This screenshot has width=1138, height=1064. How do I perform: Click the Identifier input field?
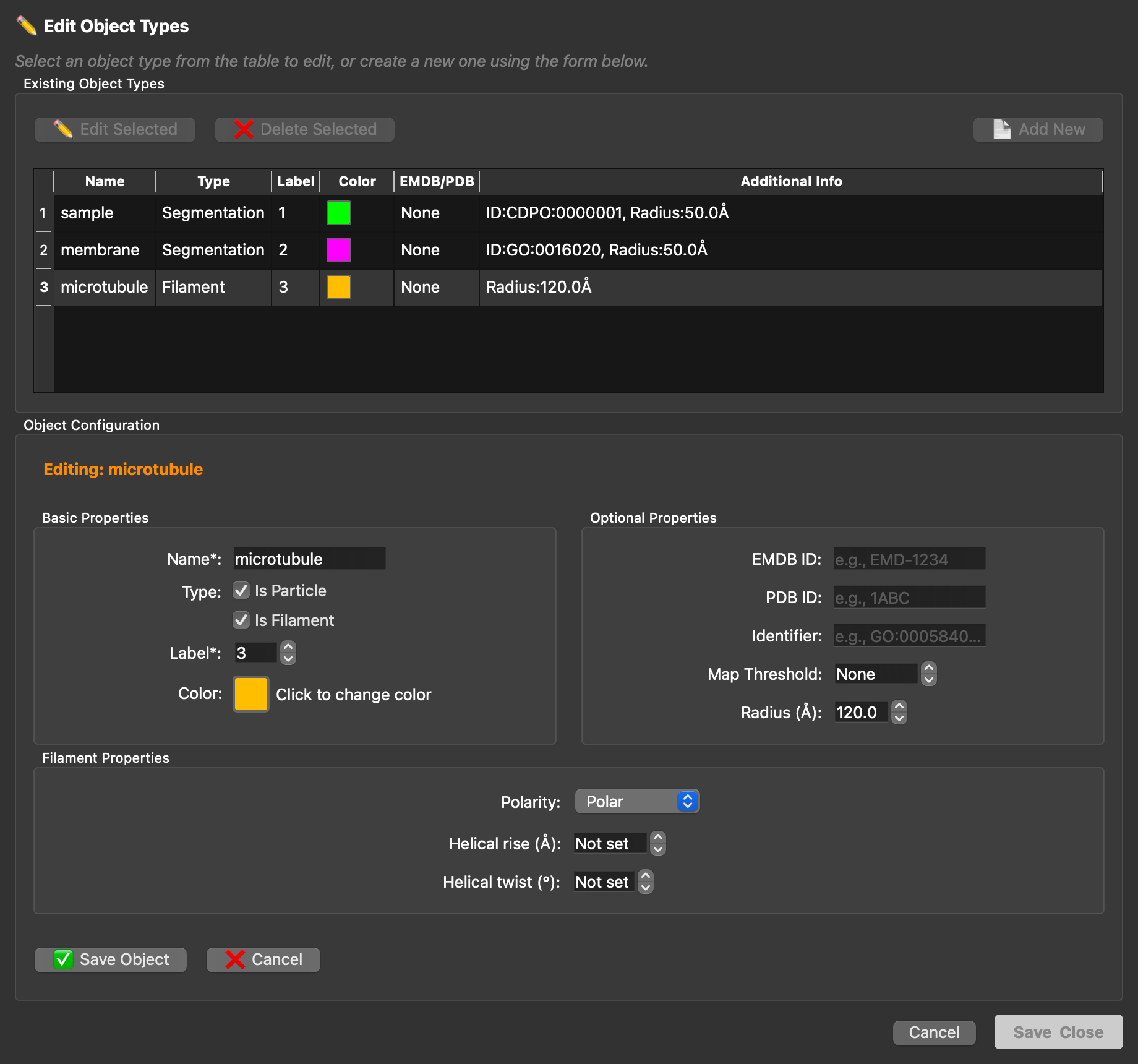point(909,635)
